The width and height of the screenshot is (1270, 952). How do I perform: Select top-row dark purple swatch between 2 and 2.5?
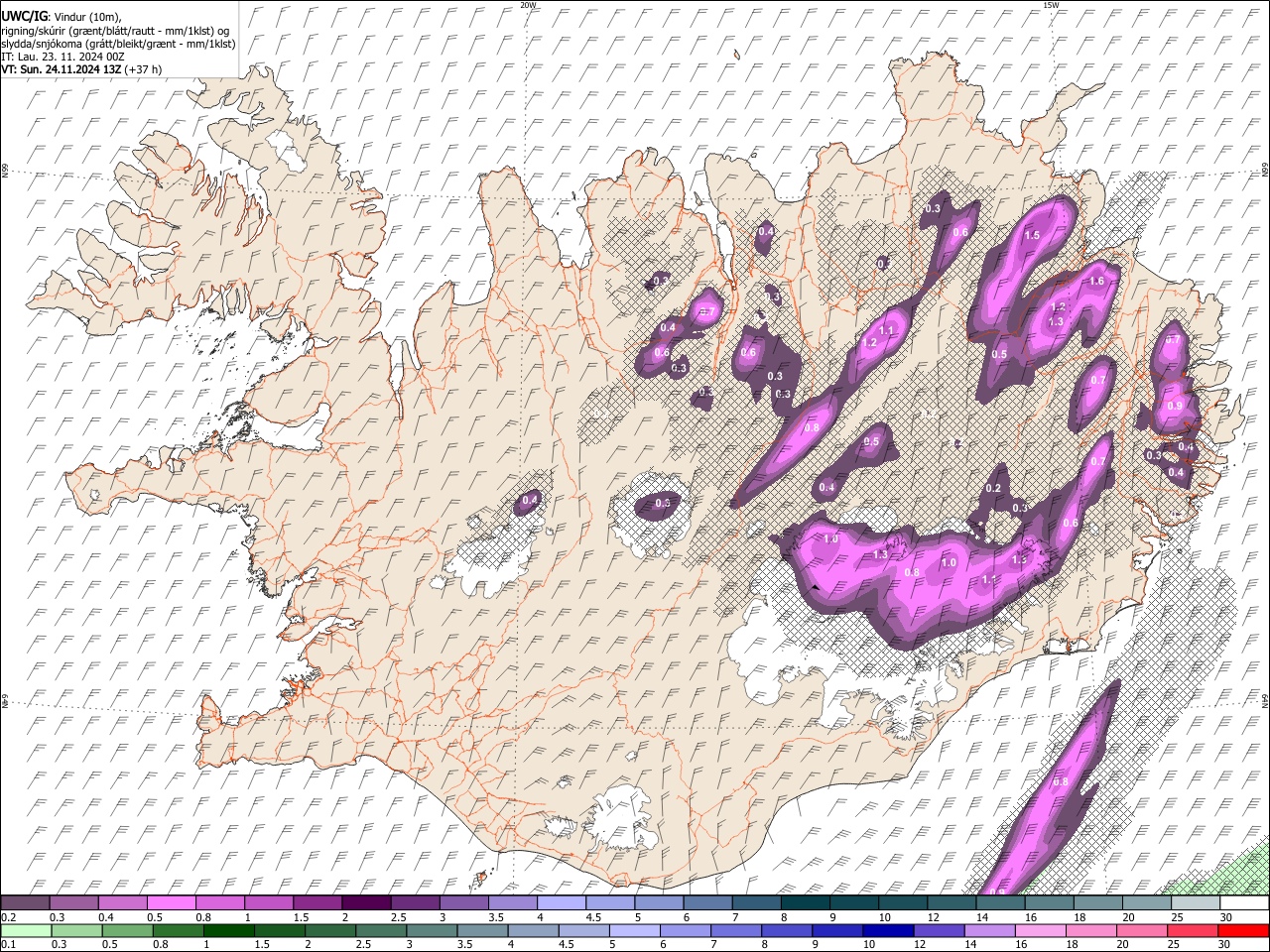(367, 902)
